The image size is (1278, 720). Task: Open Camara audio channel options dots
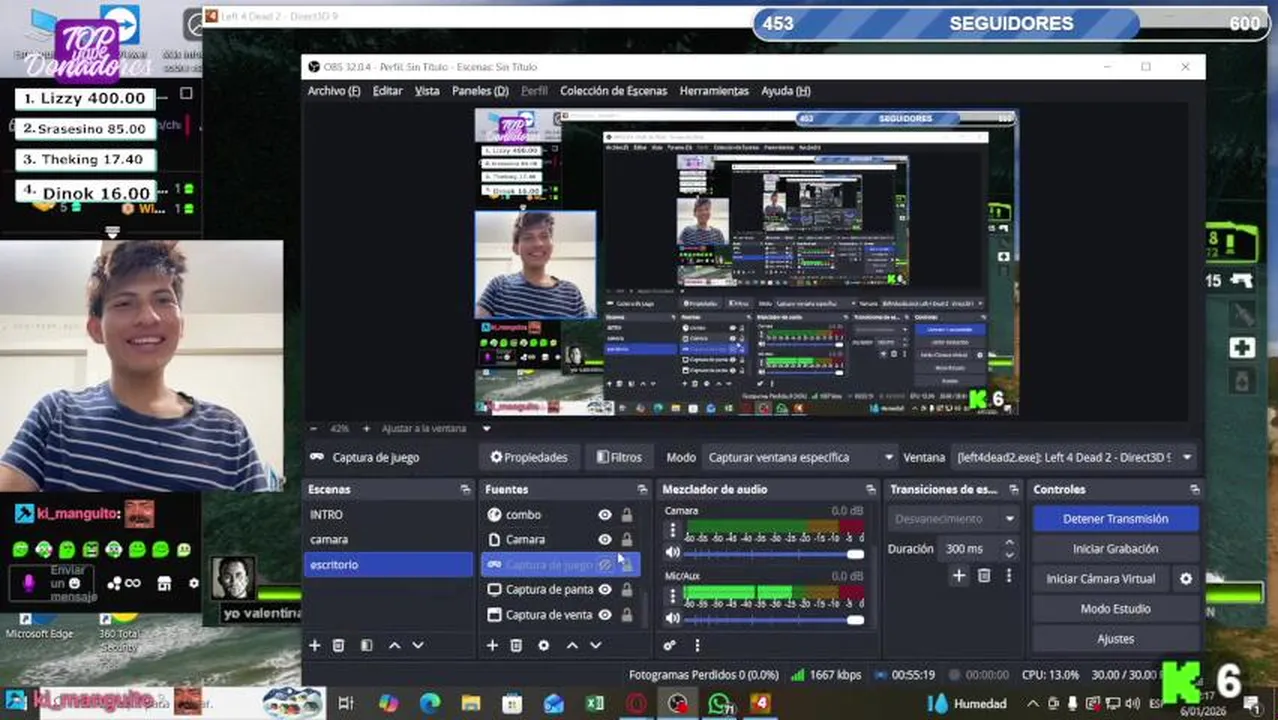coord(673,531)
